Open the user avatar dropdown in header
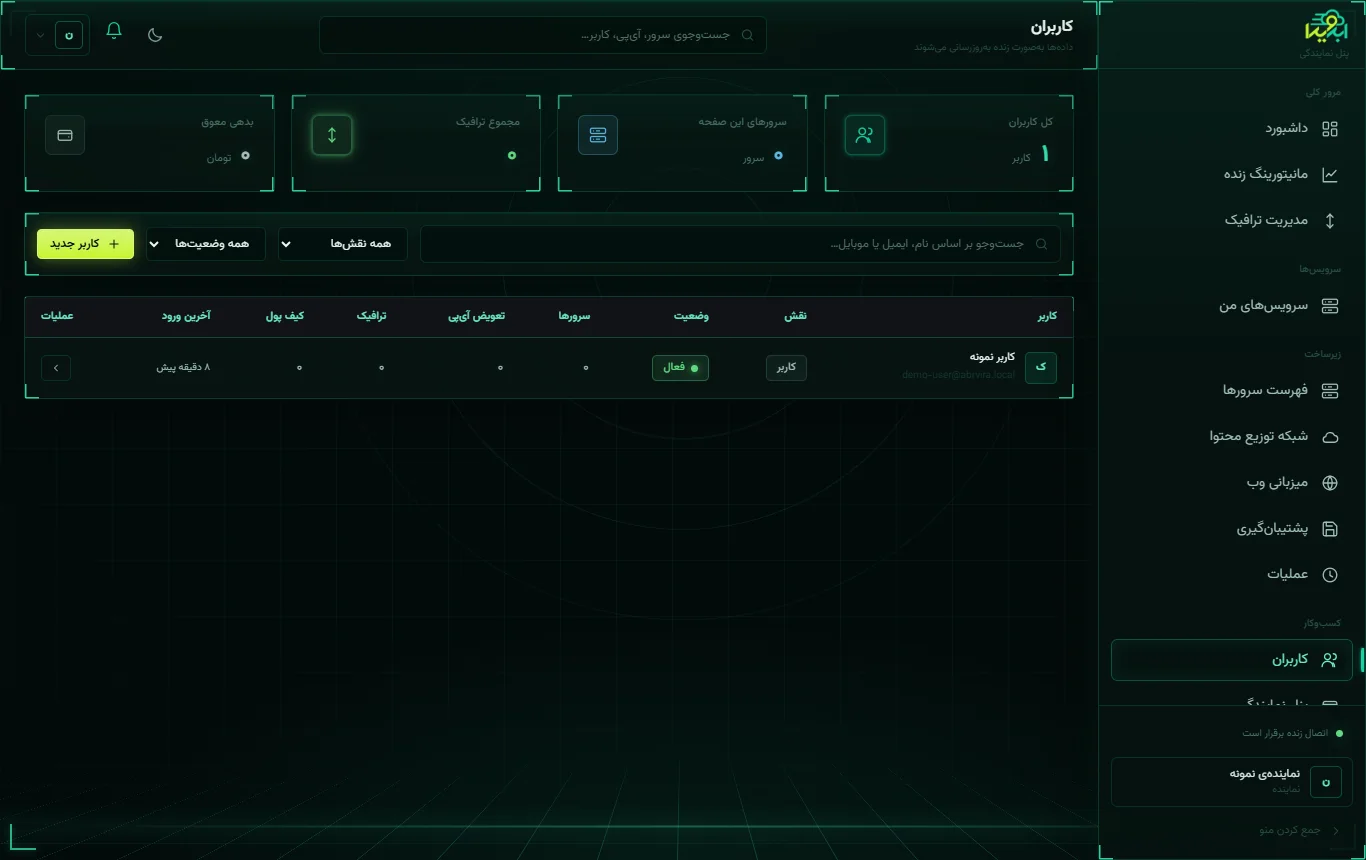Image resolution: width=1366 pixels, height=860 pixels. pyautogui.click(x=57, y=35)
